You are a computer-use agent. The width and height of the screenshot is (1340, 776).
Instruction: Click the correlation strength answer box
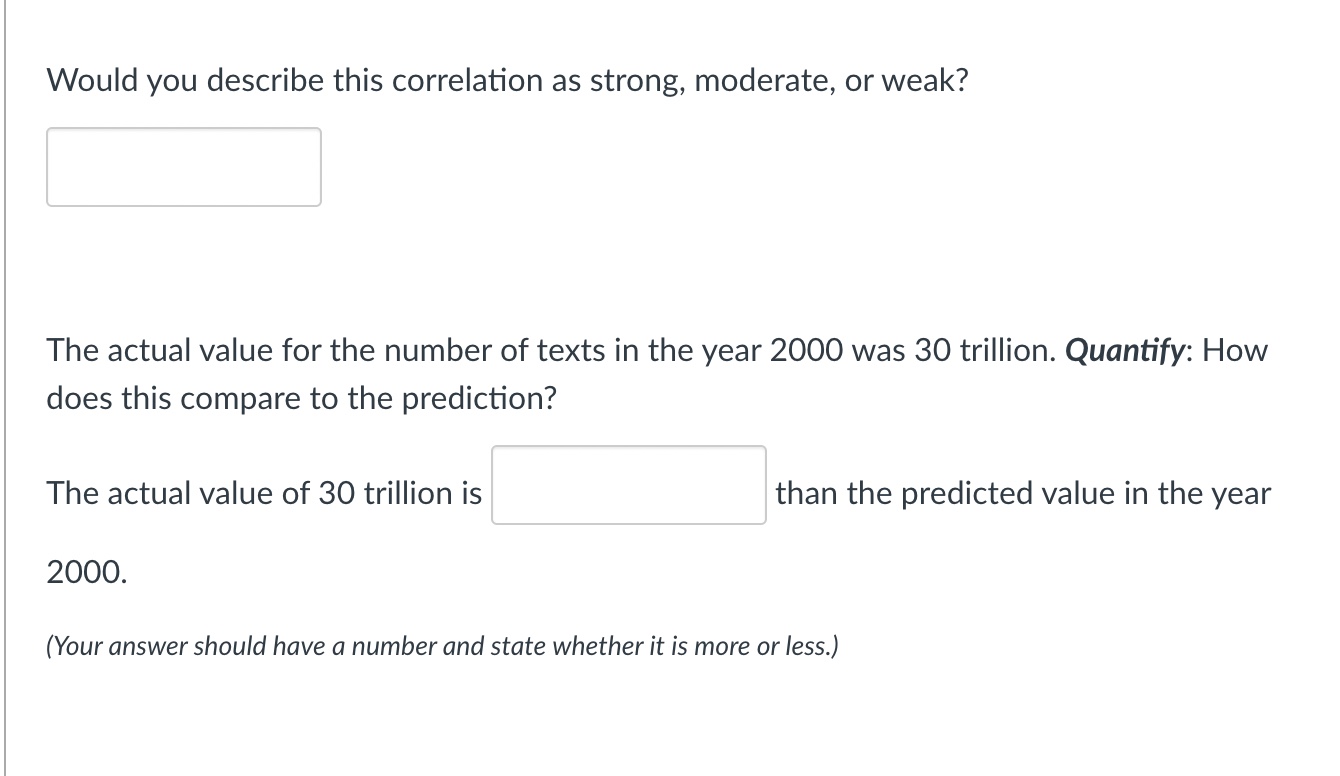[x=183, y=167]
